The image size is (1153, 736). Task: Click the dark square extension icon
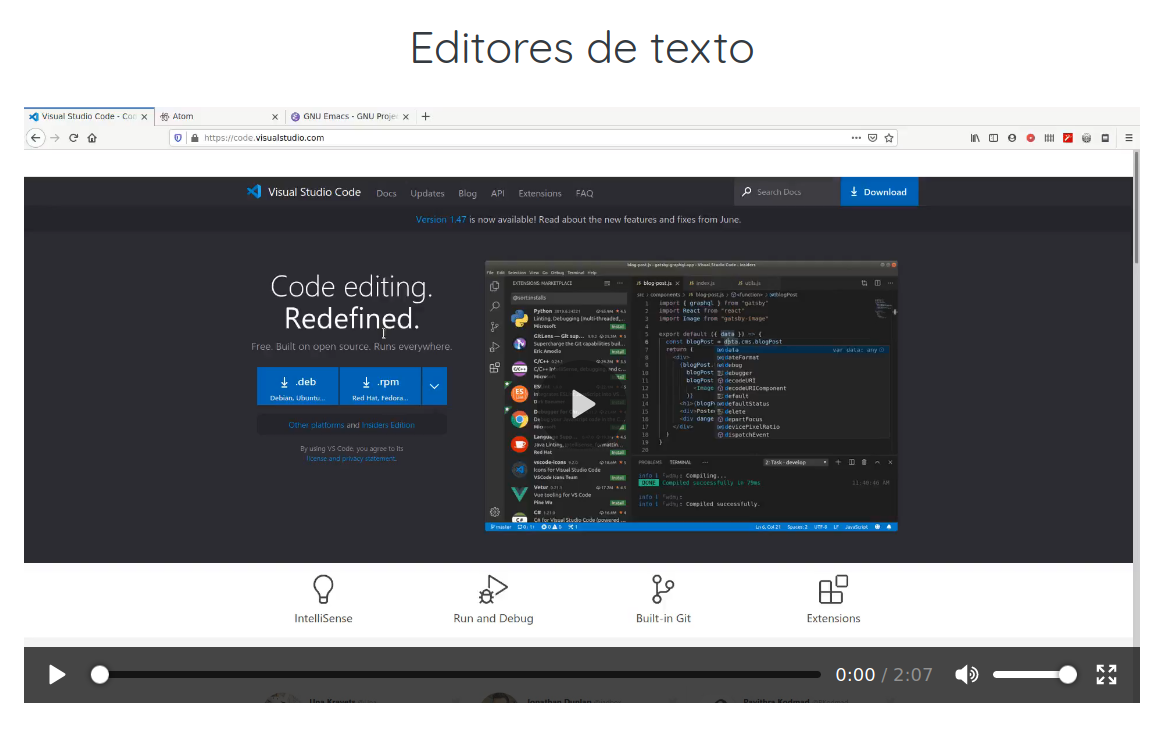[x=1105, y=137]
